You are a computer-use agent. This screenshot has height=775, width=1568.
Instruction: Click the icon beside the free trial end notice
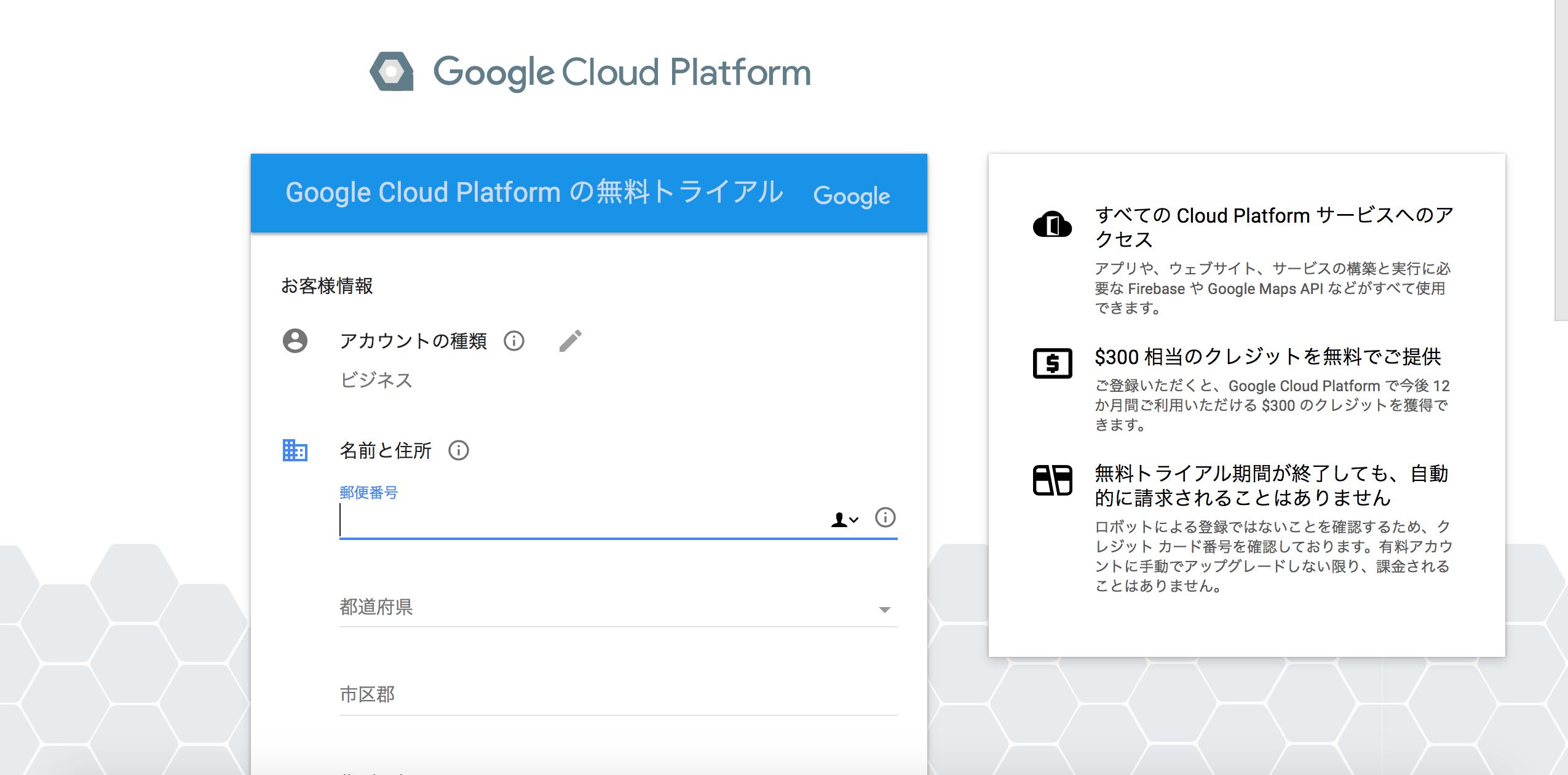(x=1052, y=480)
